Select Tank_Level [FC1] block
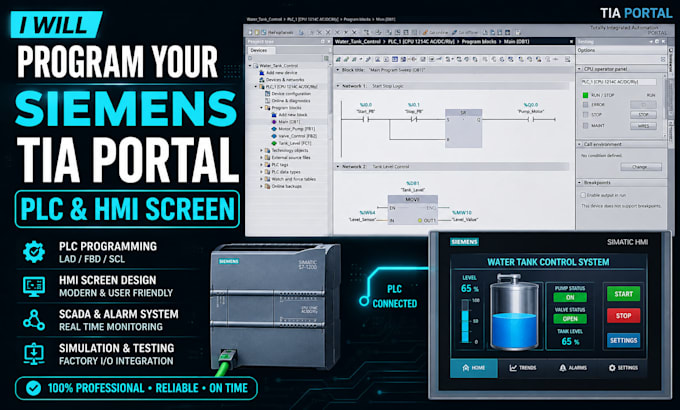Viewport: 680px width, 410px height. click(291, 143)
